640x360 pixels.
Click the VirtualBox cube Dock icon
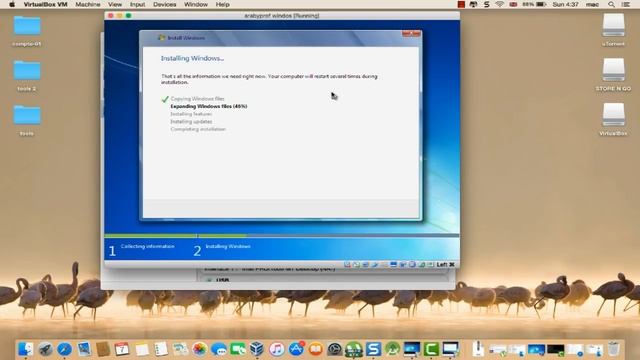pyautogui.click(x=257, y=349)
